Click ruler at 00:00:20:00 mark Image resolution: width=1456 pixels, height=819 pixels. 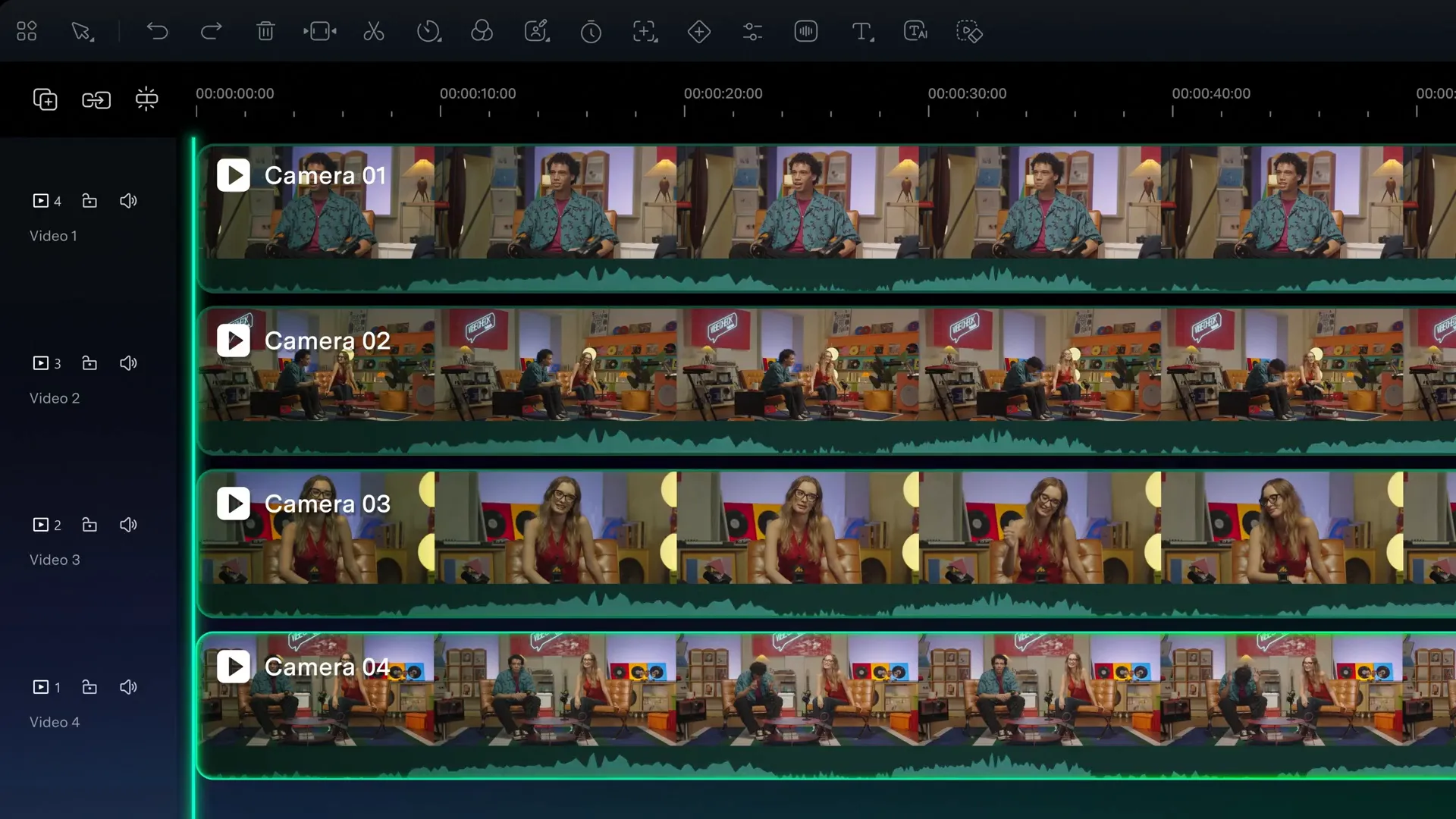coord(723,93)
